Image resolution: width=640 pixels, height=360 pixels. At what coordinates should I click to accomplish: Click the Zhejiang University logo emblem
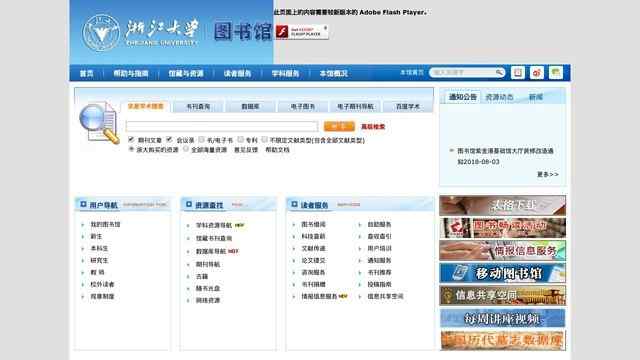(x=101, y=33)
